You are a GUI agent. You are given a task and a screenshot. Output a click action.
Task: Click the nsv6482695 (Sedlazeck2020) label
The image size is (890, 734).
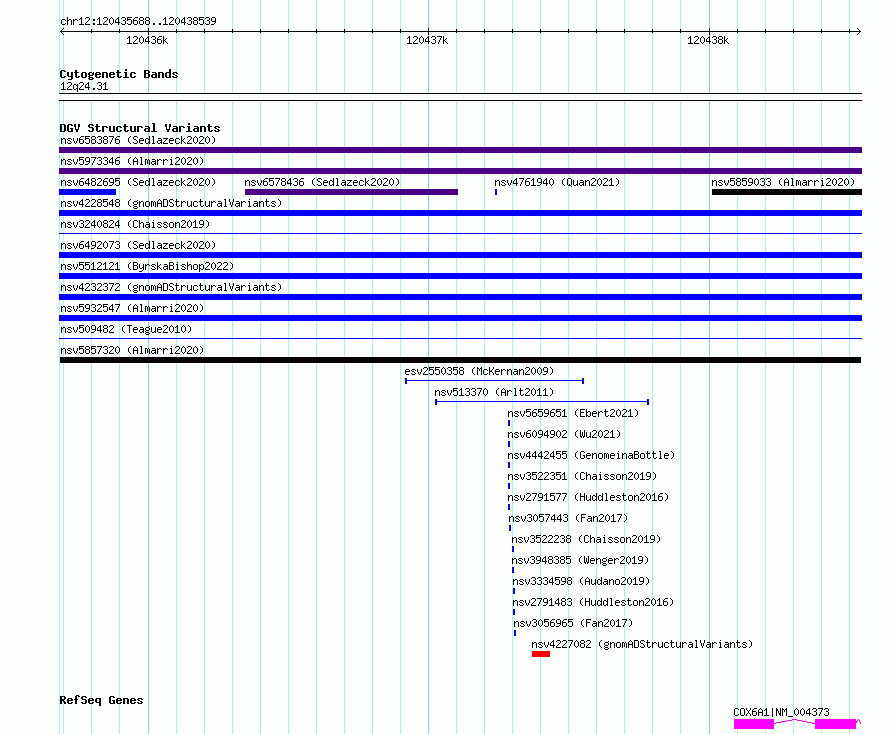click(x=138, y=182)
